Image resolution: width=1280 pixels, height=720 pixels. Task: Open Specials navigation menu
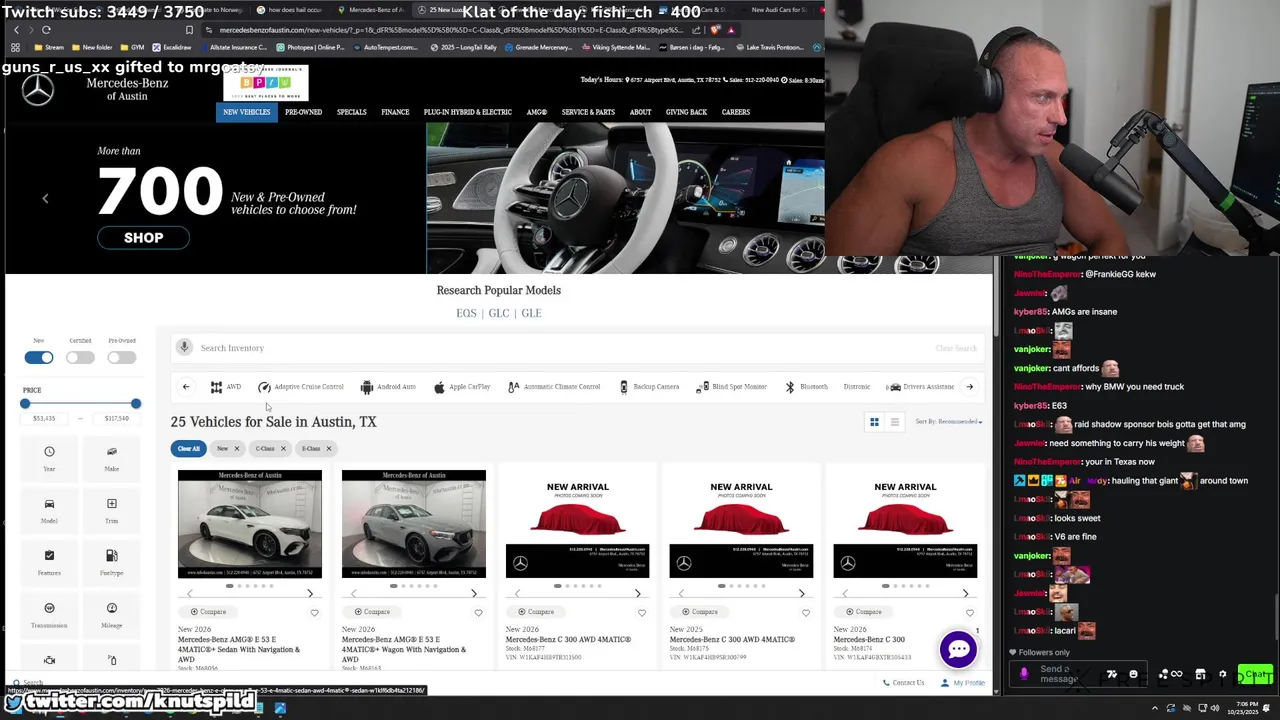[x=351, y=112]
